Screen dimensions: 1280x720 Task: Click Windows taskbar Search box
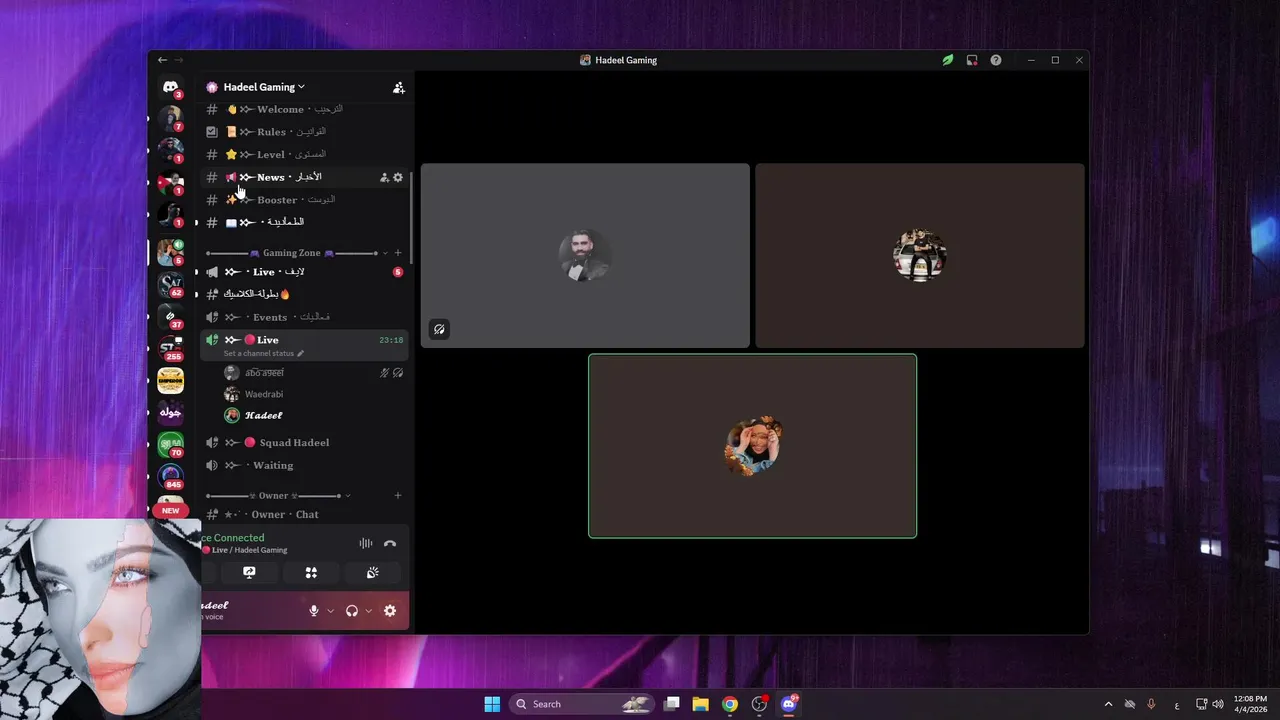coord(581,704)
